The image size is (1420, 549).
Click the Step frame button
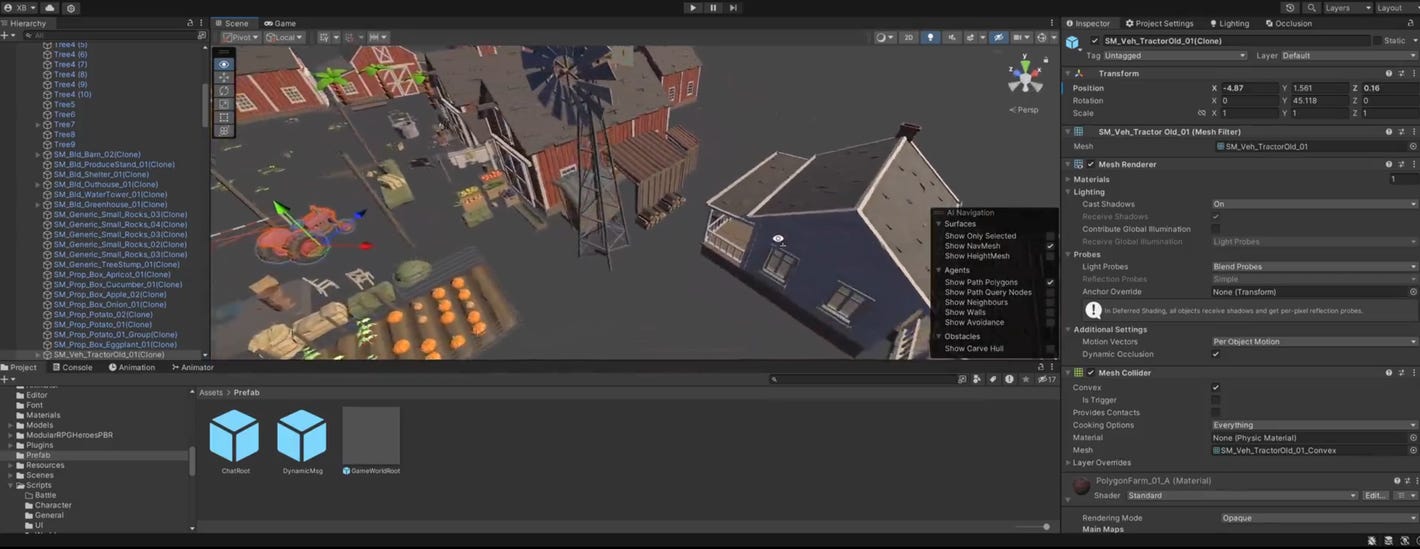click(x=733, y=8)
